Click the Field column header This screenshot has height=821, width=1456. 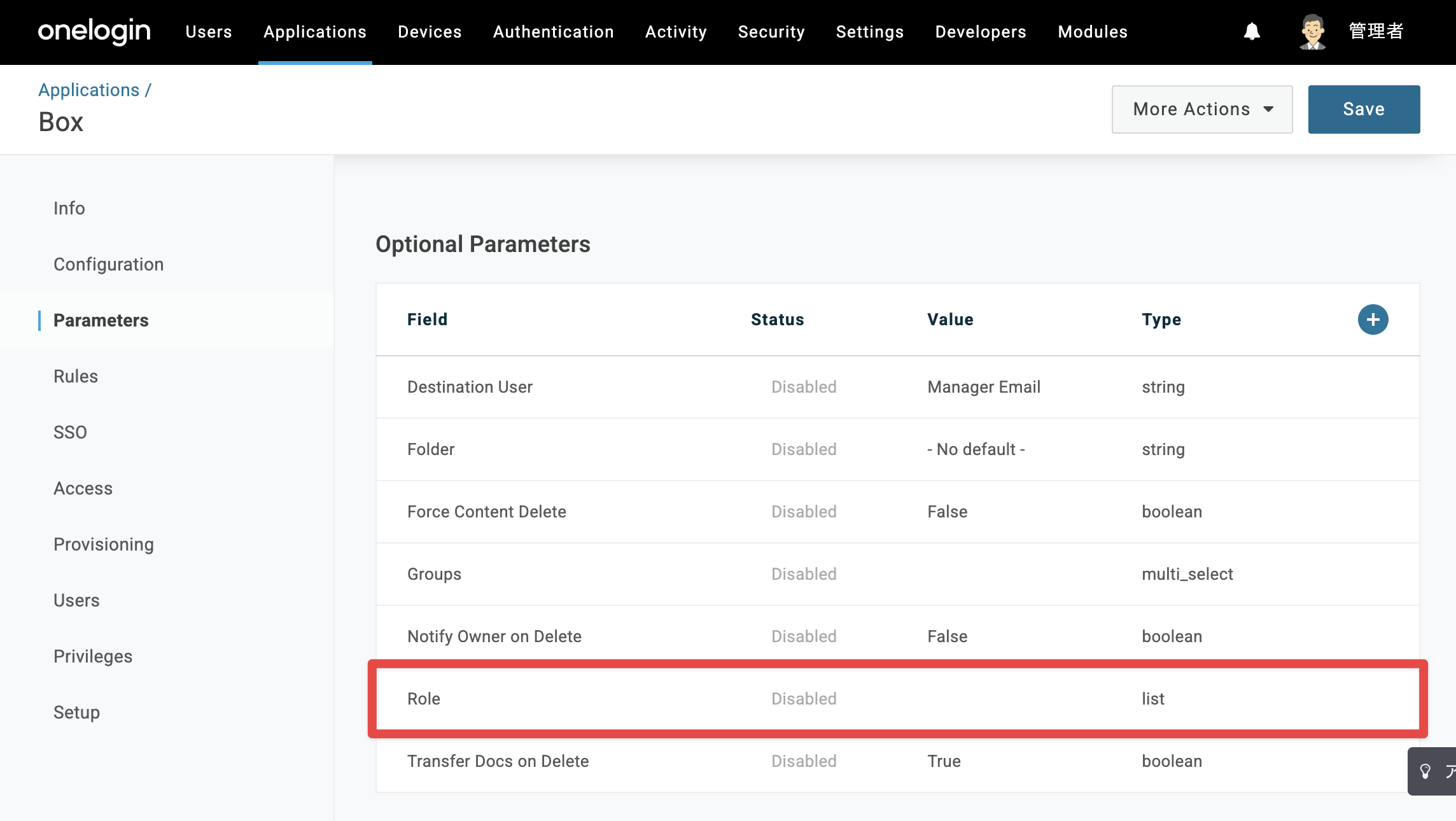[x=428, y=319]
